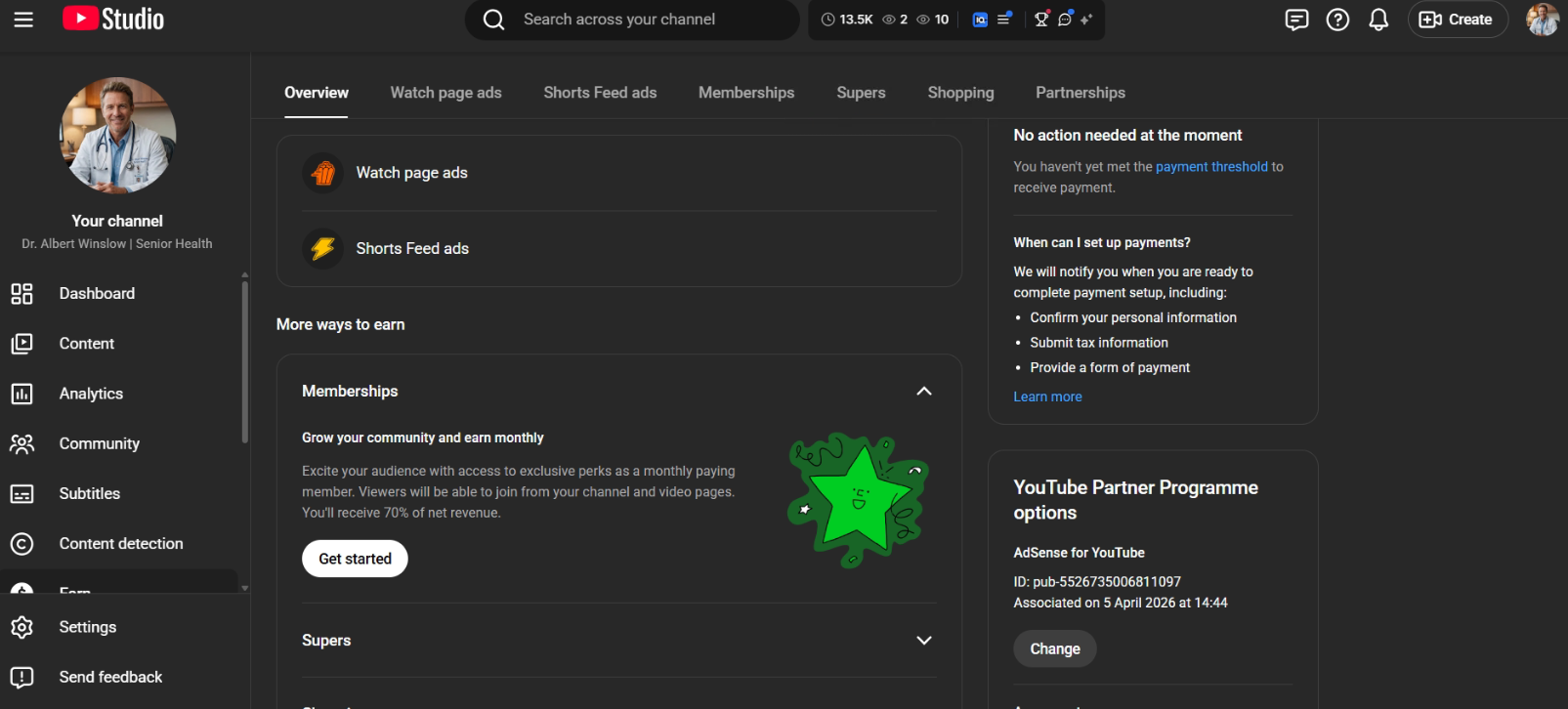Expand the Supers section
This screenshot has width=1568, height=709.
pos(924,641)
